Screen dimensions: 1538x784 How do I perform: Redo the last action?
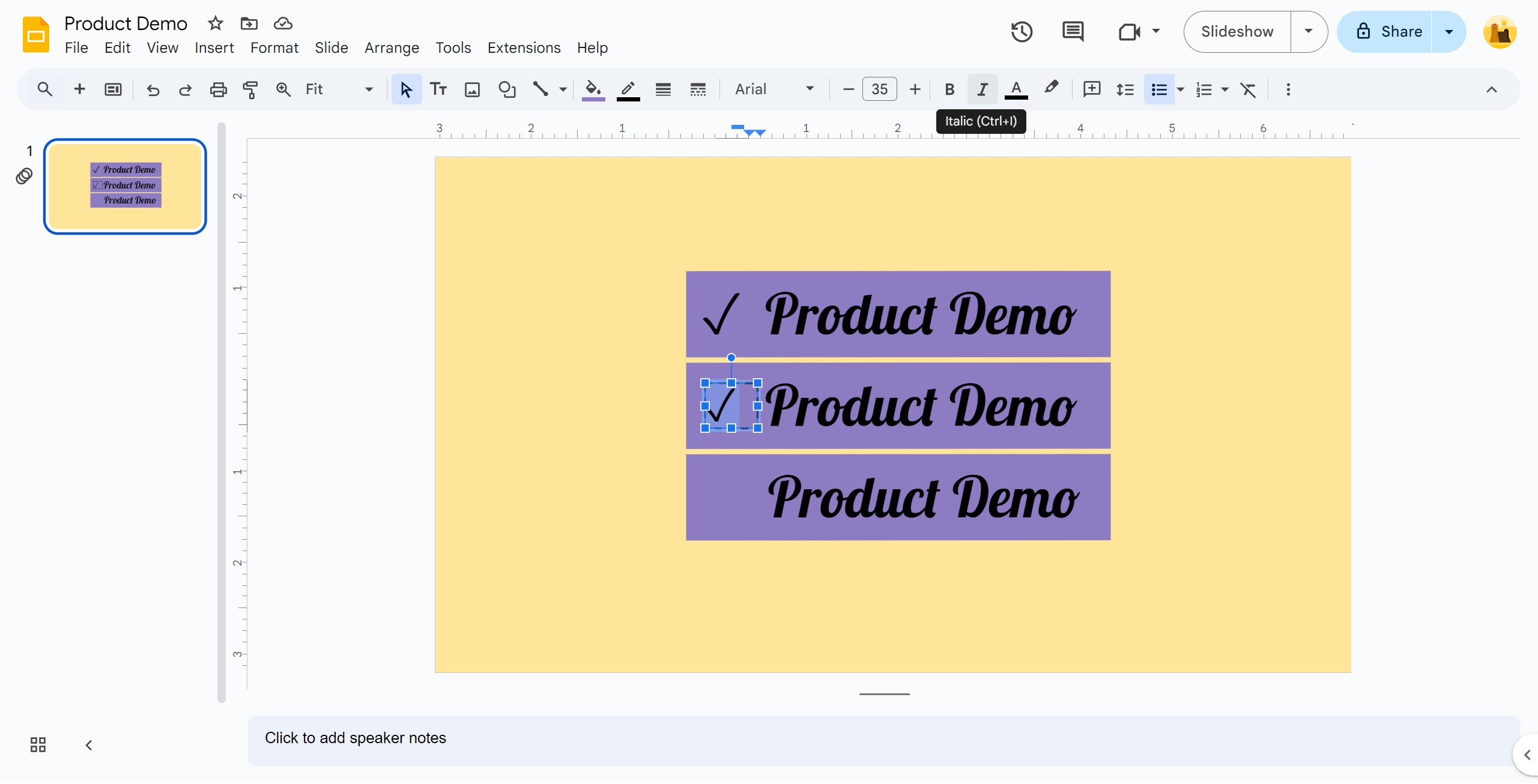click(x=185, y=89)
